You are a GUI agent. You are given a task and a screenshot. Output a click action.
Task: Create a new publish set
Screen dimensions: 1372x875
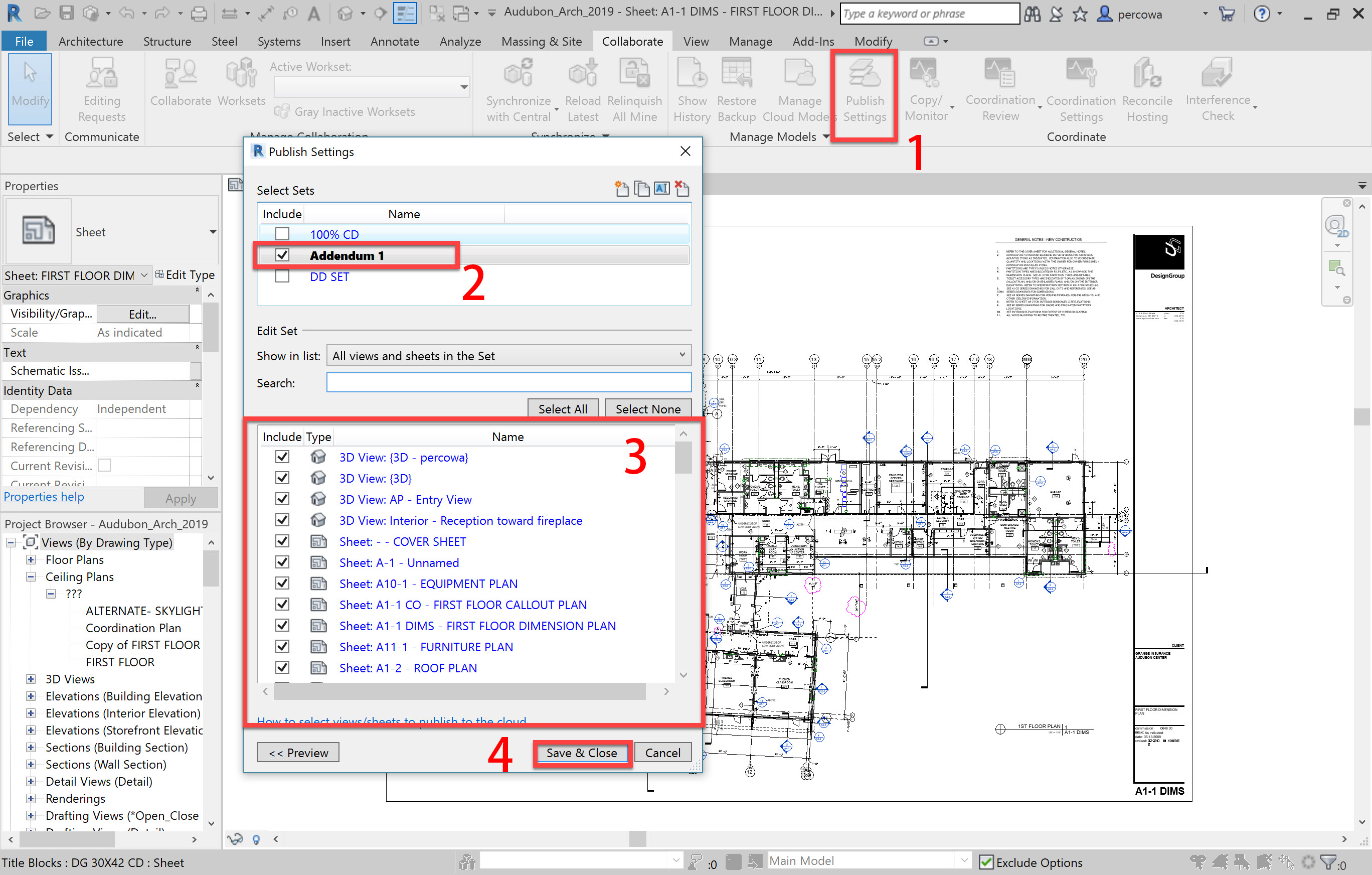pyautogui.click(x=622, y=188)
